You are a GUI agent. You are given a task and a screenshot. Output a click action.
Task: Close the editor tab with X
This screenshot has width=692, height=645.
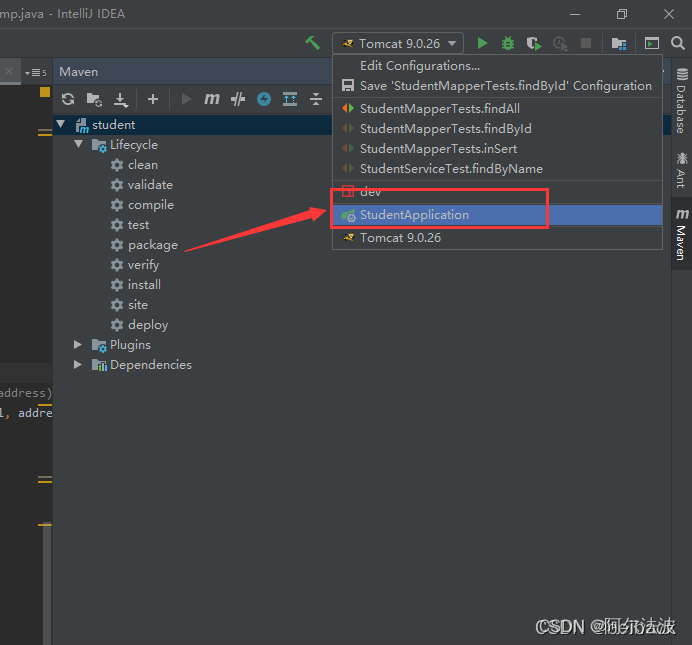[9, 71]
